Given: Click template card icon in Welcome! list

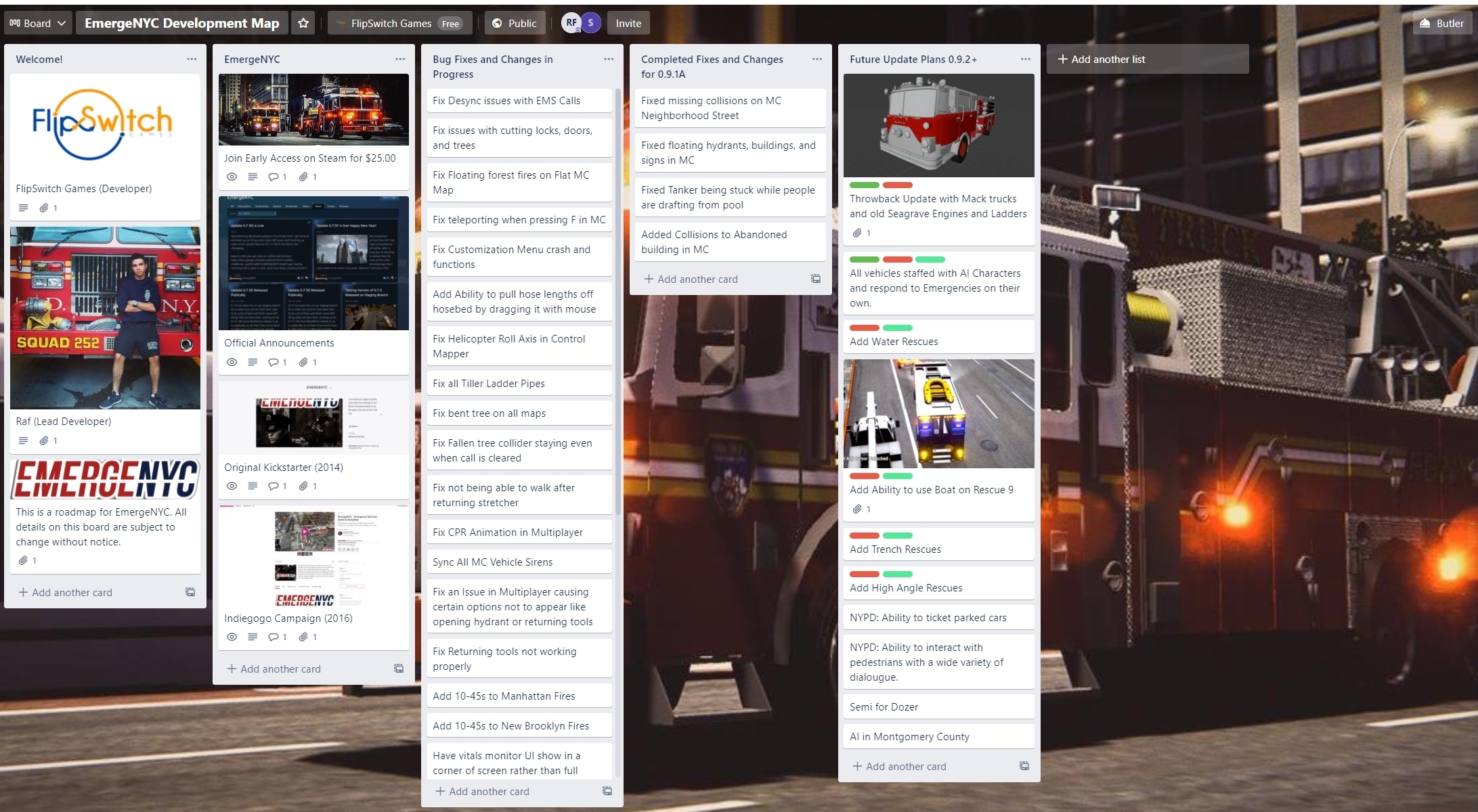Looking at the screenshot, I should (190, 592).
